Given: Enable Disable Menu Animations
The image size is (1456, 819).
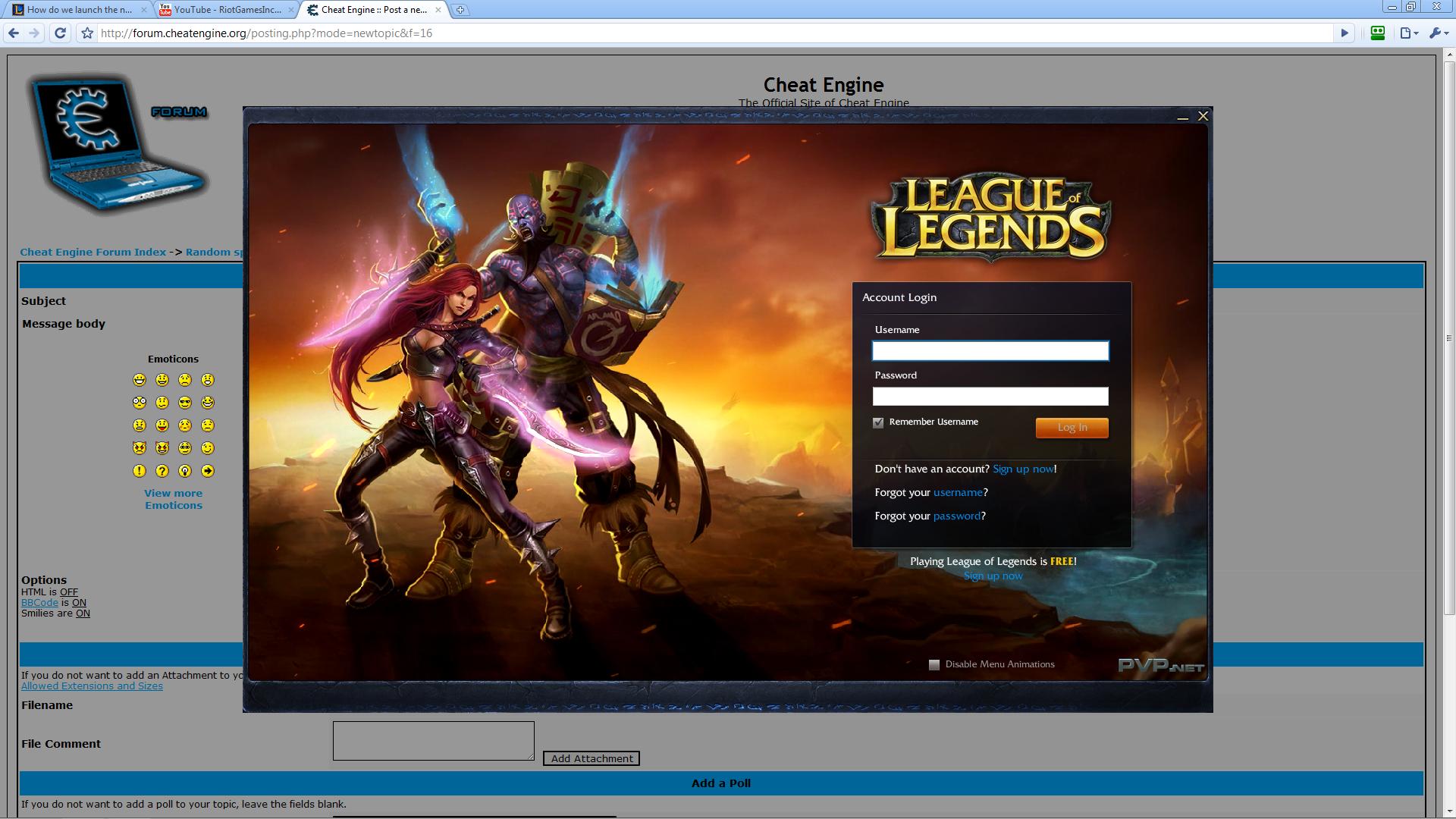Looking at the screenshot, I should point(934,664).
